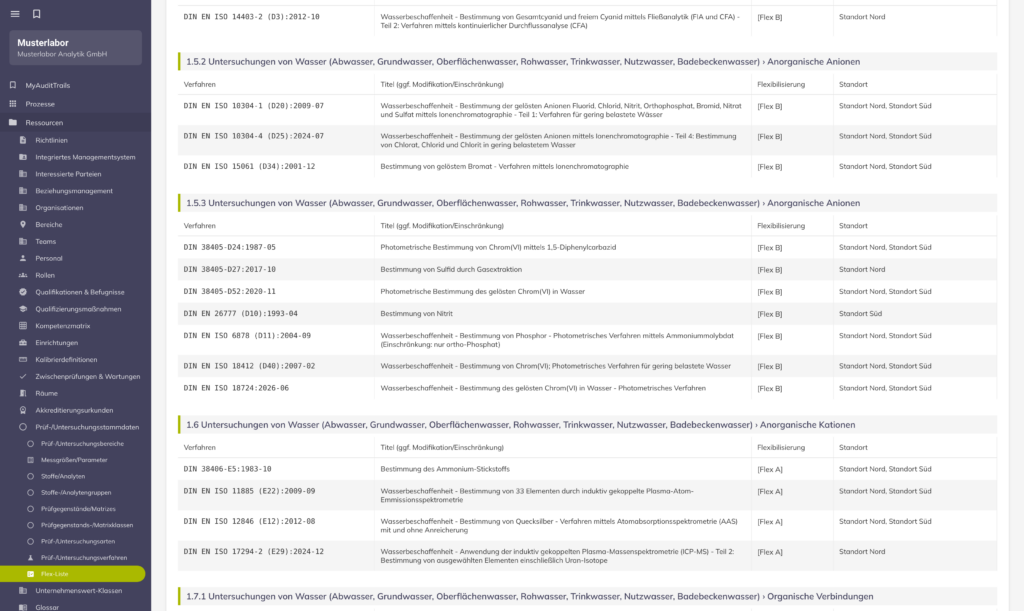Click '[Flex B]' in the DIN EN ISO 15061 row

[x=769, y=167]
